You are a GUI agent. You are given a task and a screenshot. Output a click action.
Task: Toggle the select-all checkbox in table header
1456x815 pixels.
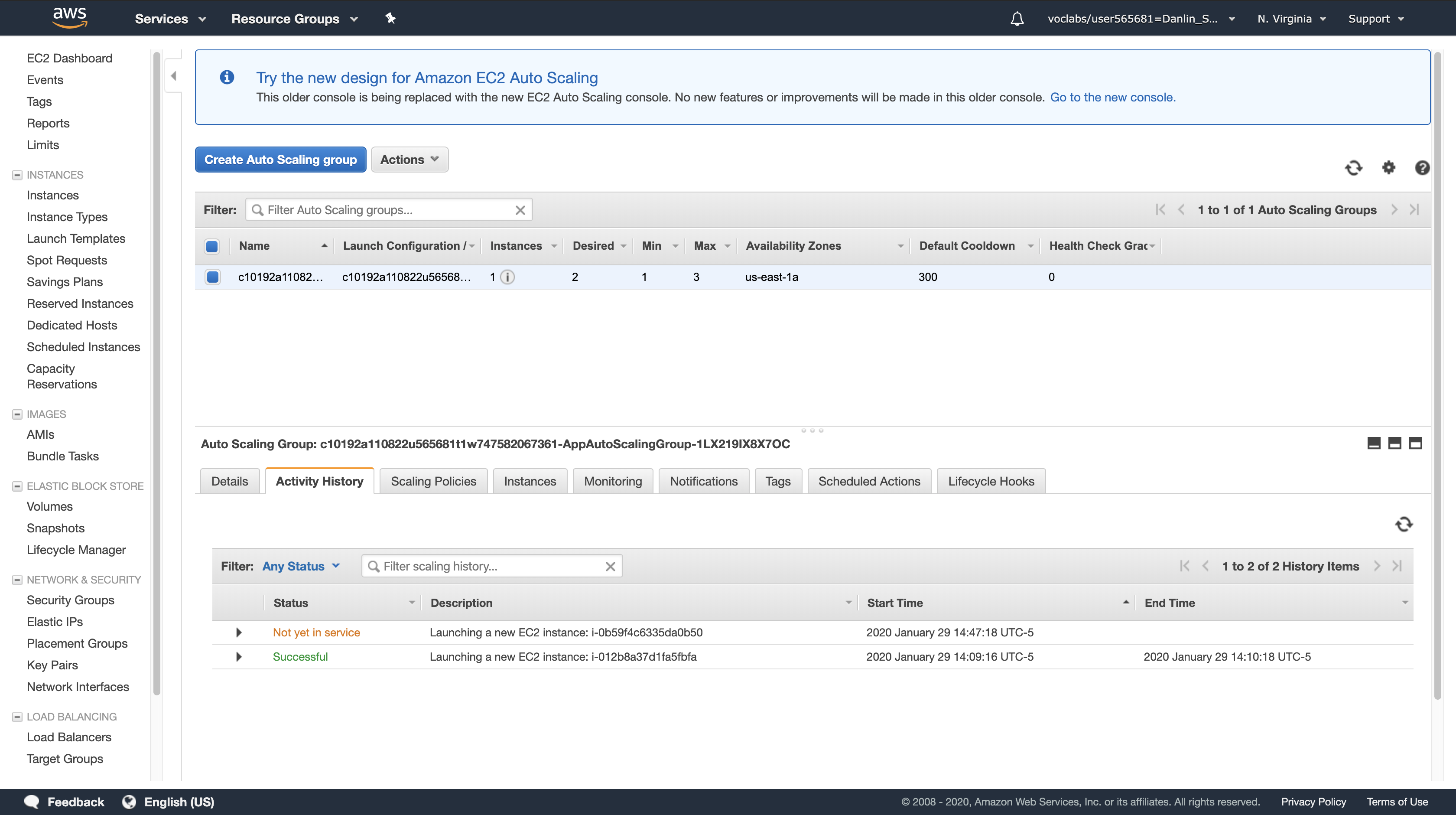[212, 246]
